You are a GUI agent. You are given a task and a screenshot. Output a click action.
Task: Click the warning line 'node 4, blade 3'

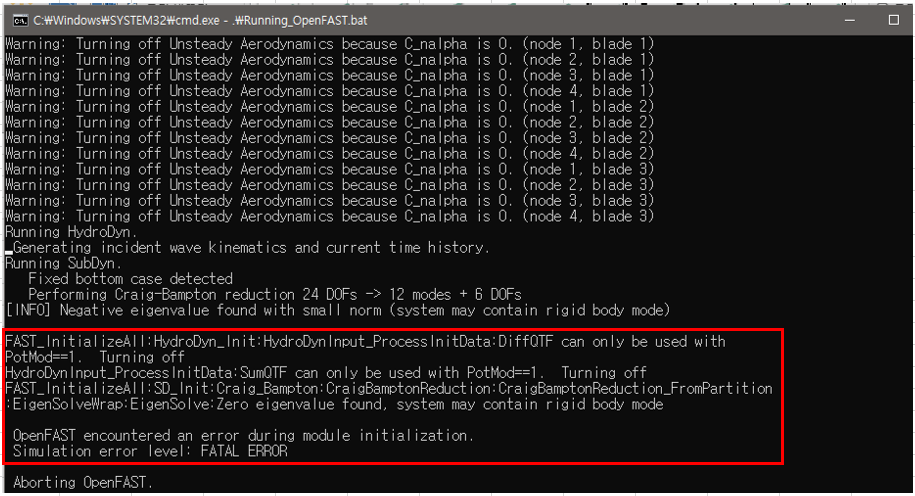[330, 216]
